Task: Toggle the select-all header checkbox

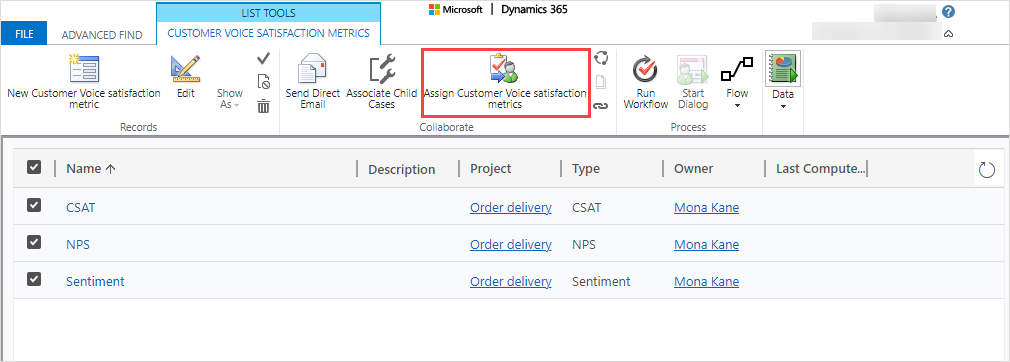Action: (x=34, y=167)
